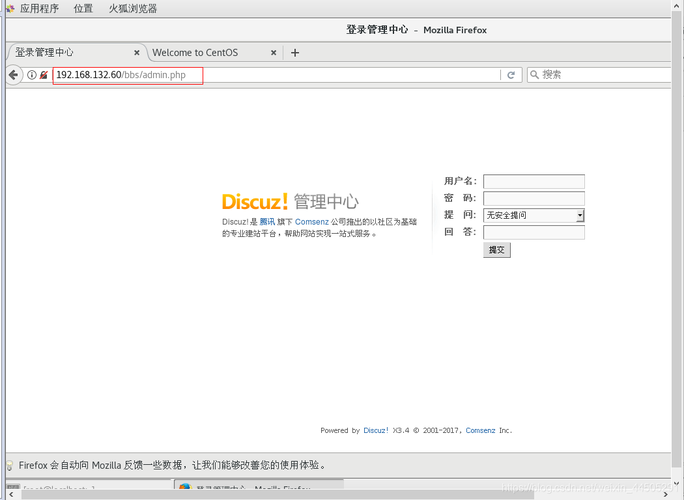Switch to Welcome to CentOS tab
The width and height of the screenshot is (684, 500).
pyautogui.click(x=195, y=53)
